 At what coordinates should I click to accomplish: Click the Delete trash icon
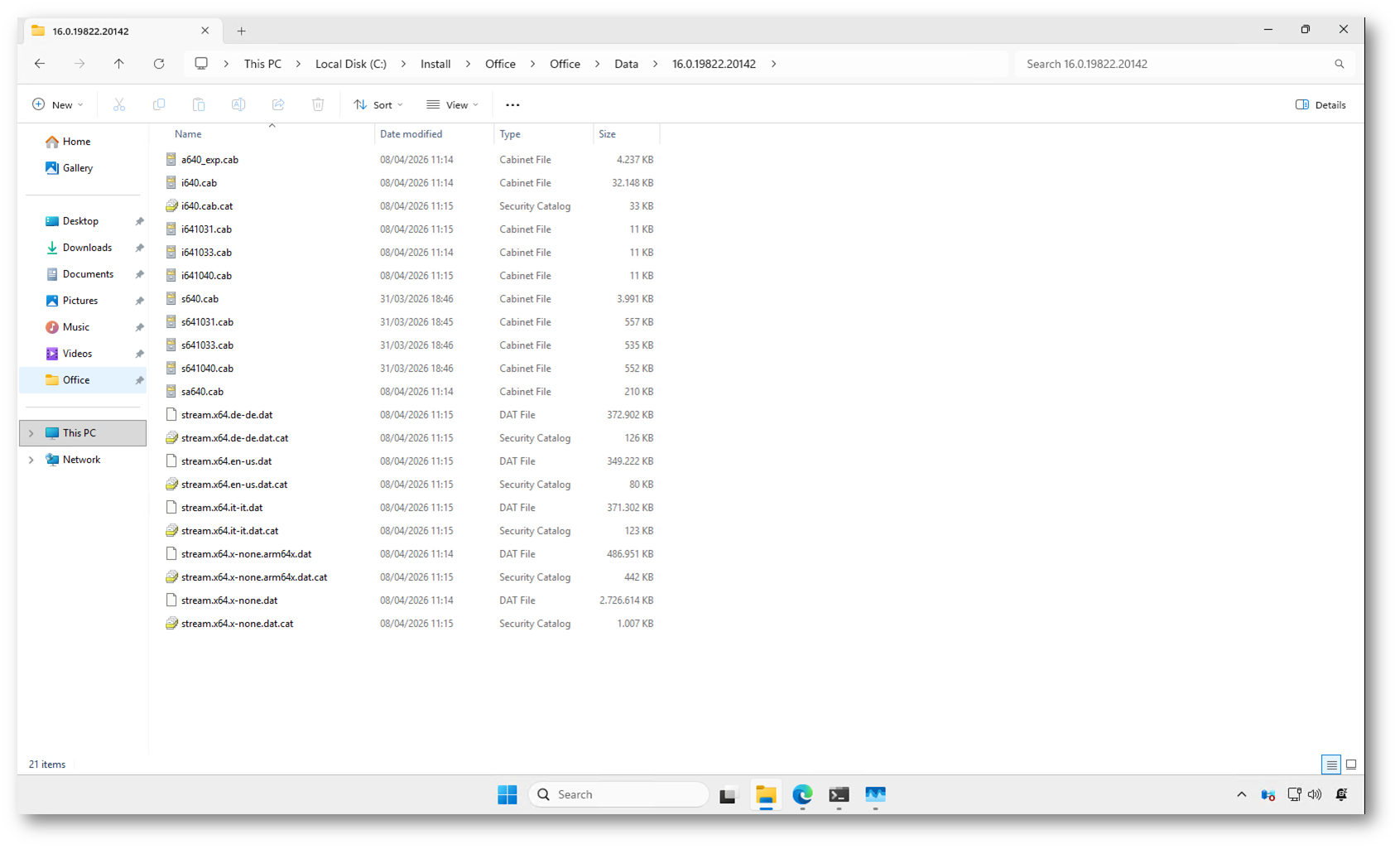point(318,104)
